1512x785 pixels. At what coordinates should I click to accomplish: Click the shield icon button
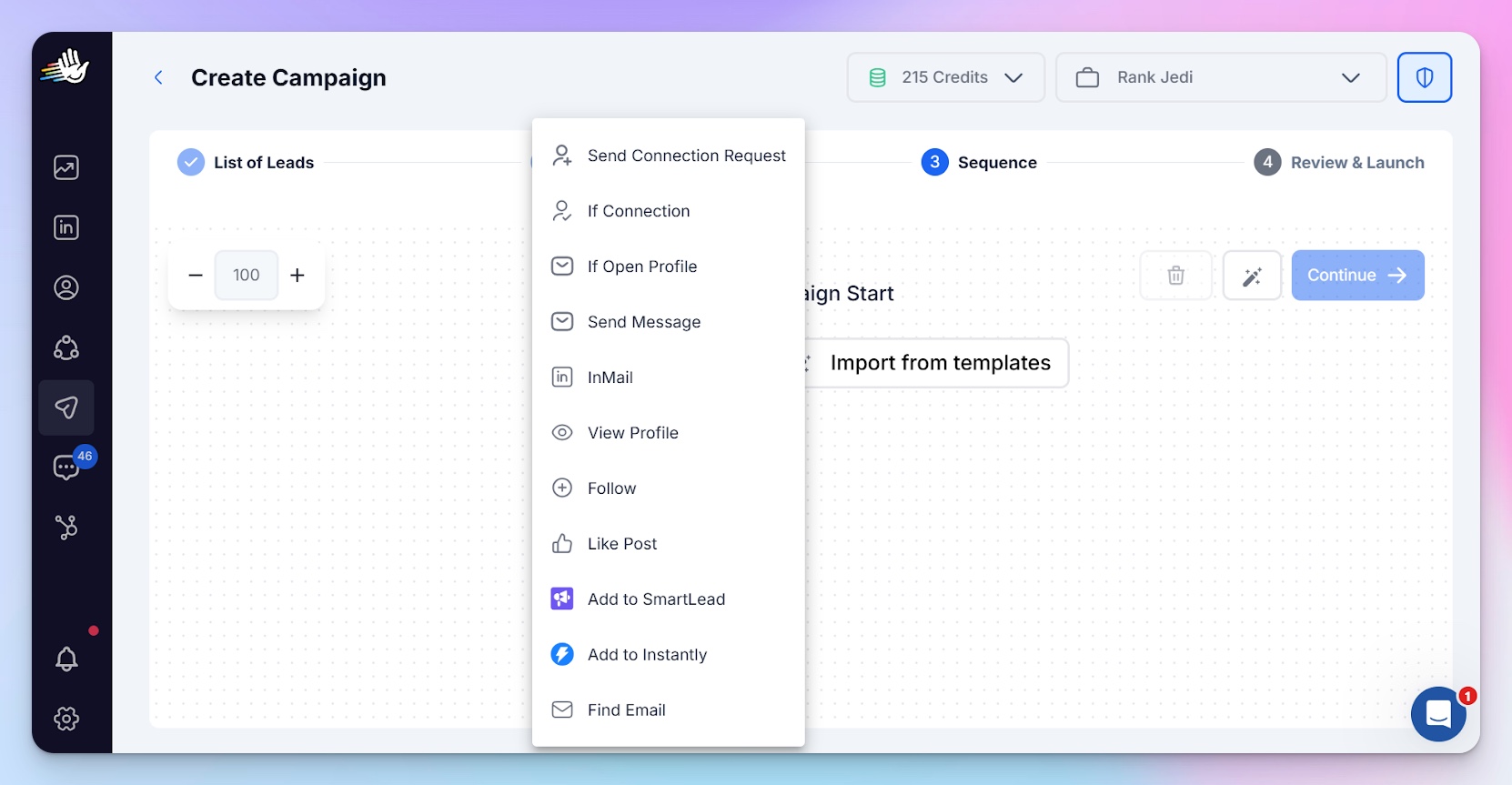point(1425,77)
